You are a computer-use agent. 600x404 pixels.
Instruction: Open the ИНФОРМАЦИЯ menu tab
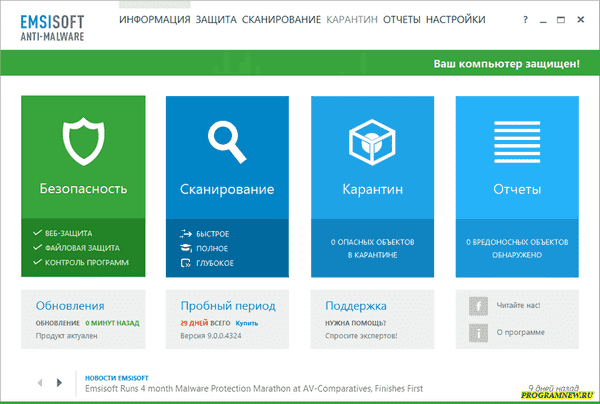point(155,20)
